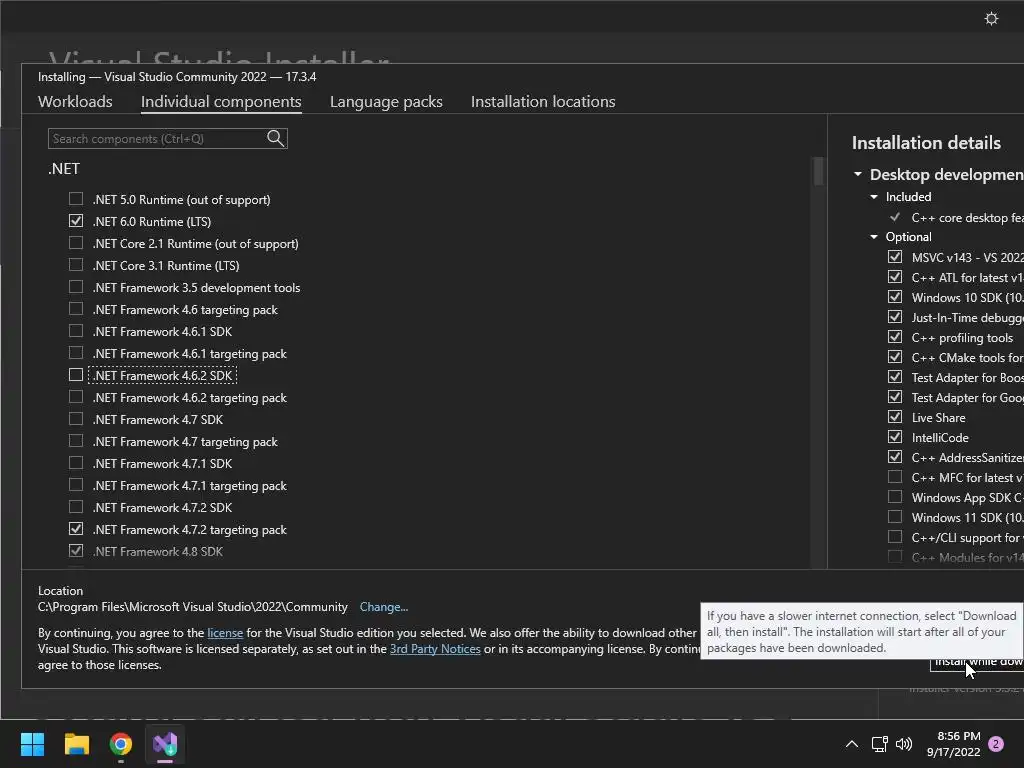This screenshot has width=1024, height=768.
Task: Open File Explorer from taskbar
Action: point(76,744)
